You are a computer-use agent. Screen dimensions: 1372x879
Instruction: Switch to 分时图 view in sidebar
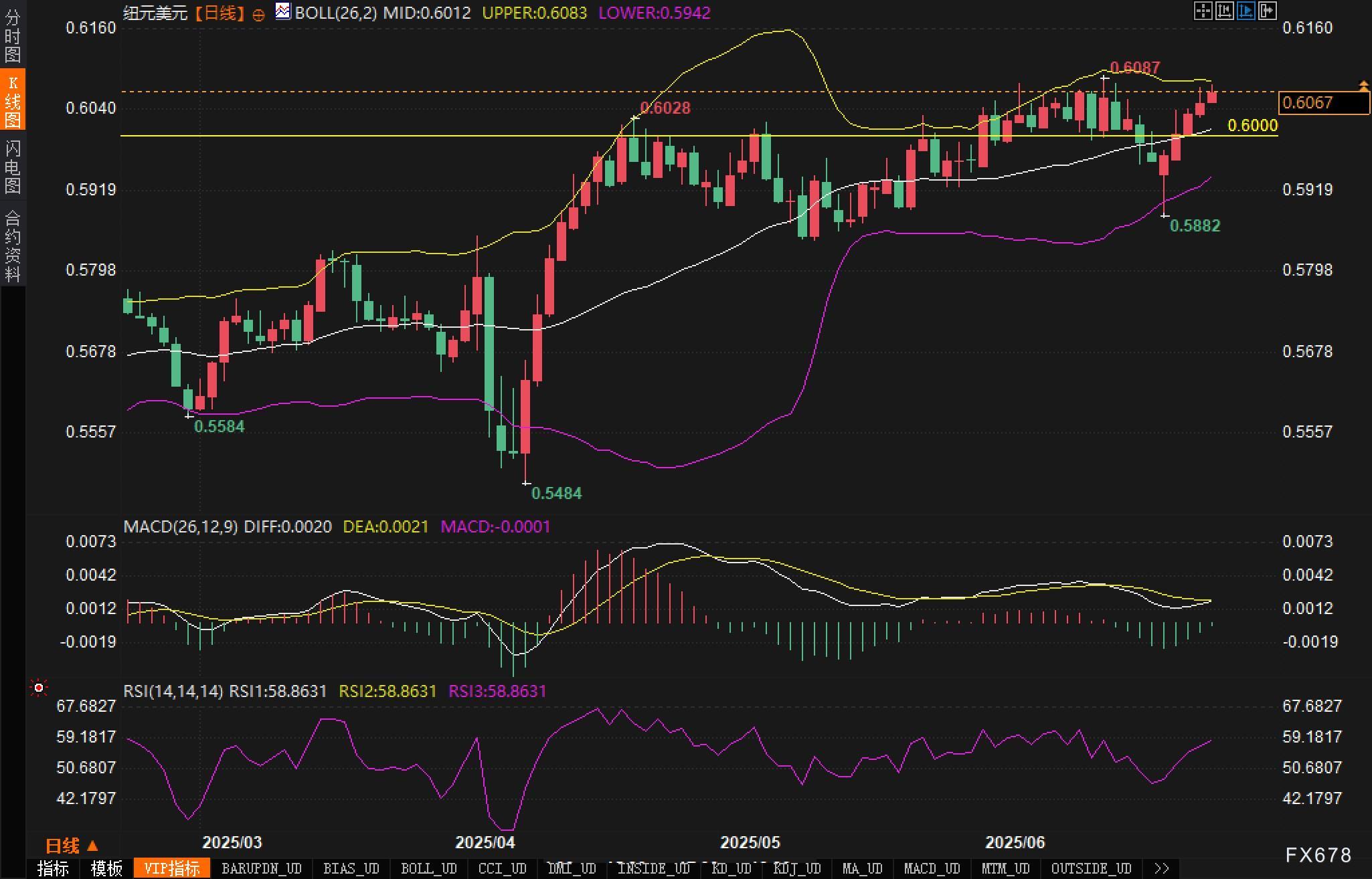pyautogui.click(x=13, y=35)
